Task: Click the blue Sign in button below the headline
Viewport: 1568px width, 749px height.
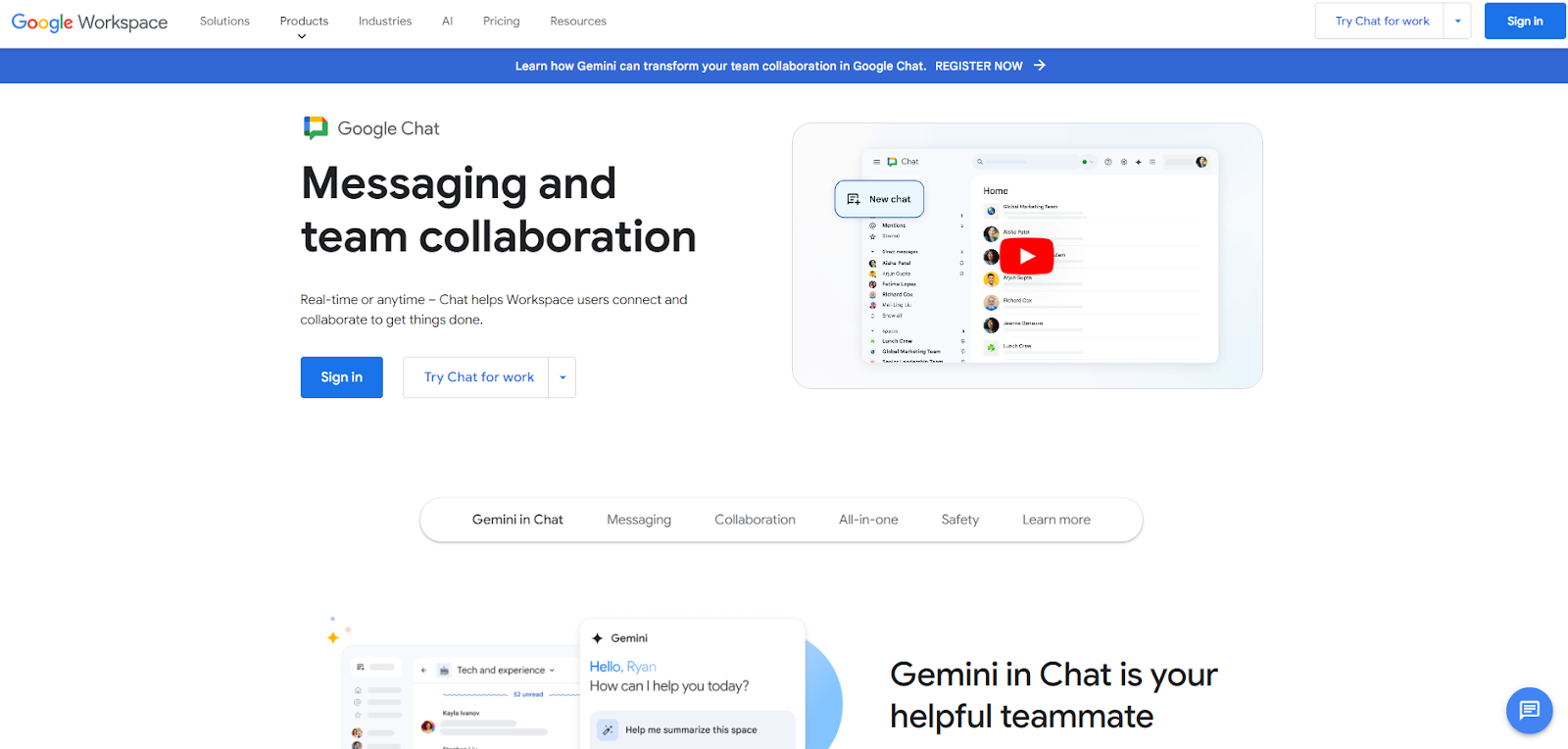Action: pos(341,377)
